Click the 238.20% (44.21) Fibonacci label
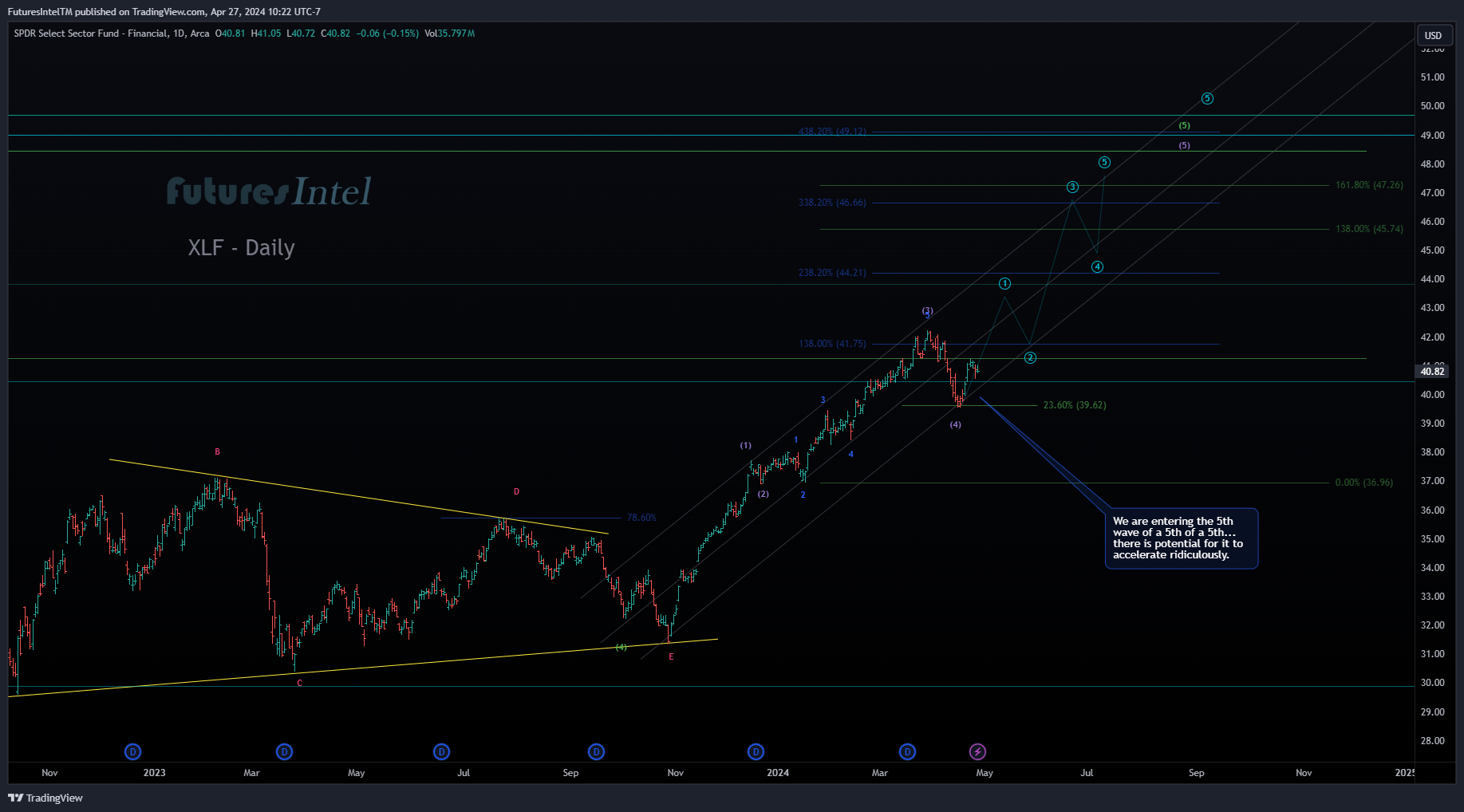The image size is (1464, 812). [832, 273]
